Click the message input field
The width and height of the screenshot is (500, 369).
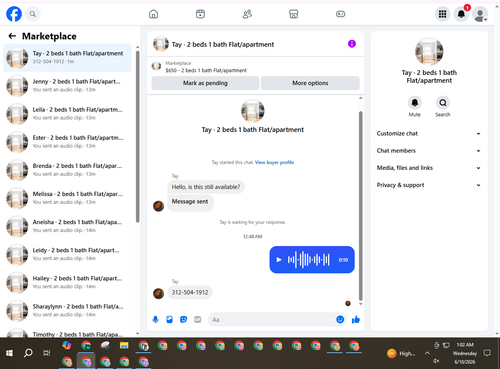click(x=278, y=320)
